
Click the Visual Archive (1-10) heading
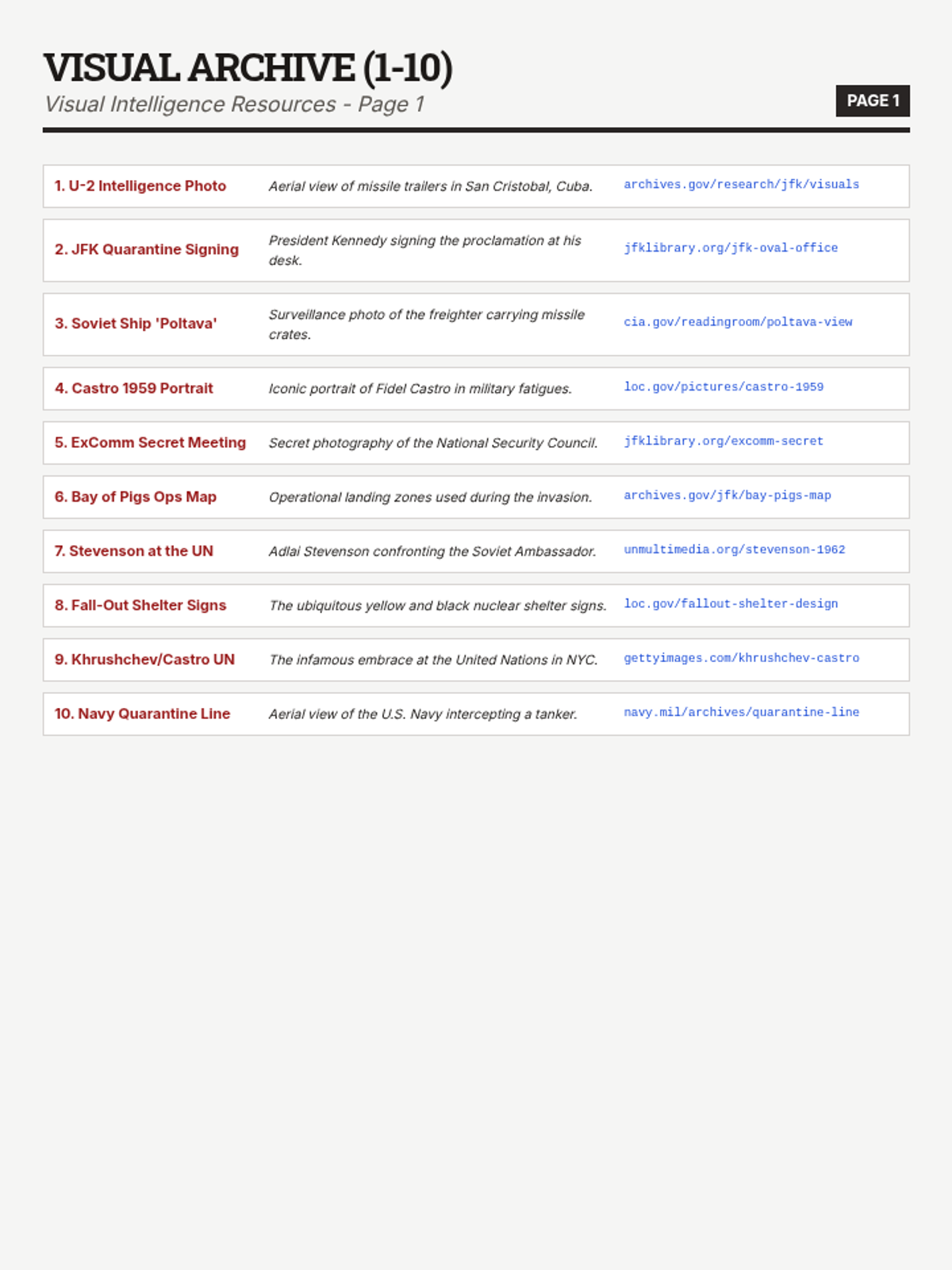[x=248, y=67]
